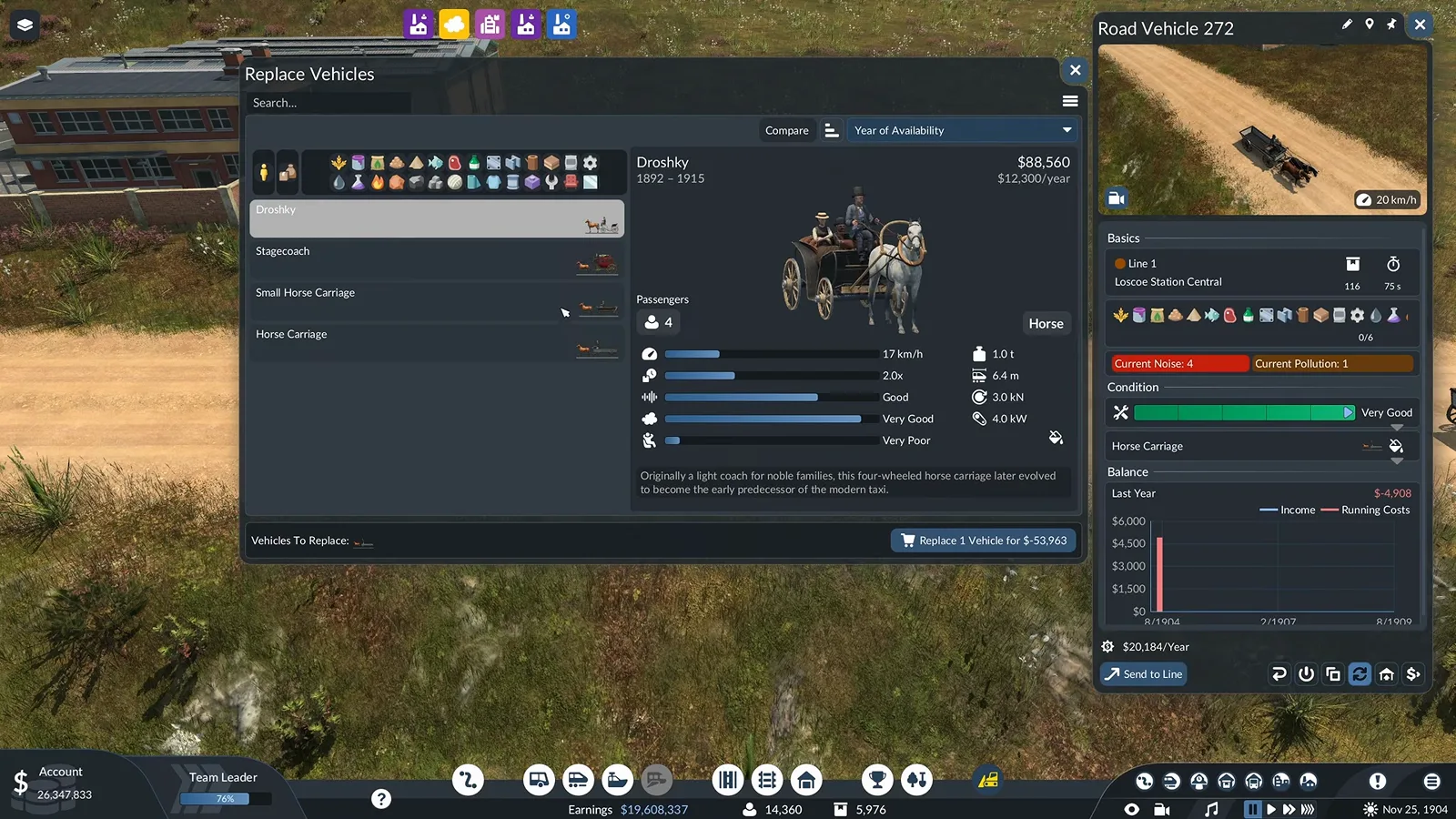Toggle the follow camera on vehicle preview
Viewport: 1456px width, 819px height.
[x=1117, y=198]
